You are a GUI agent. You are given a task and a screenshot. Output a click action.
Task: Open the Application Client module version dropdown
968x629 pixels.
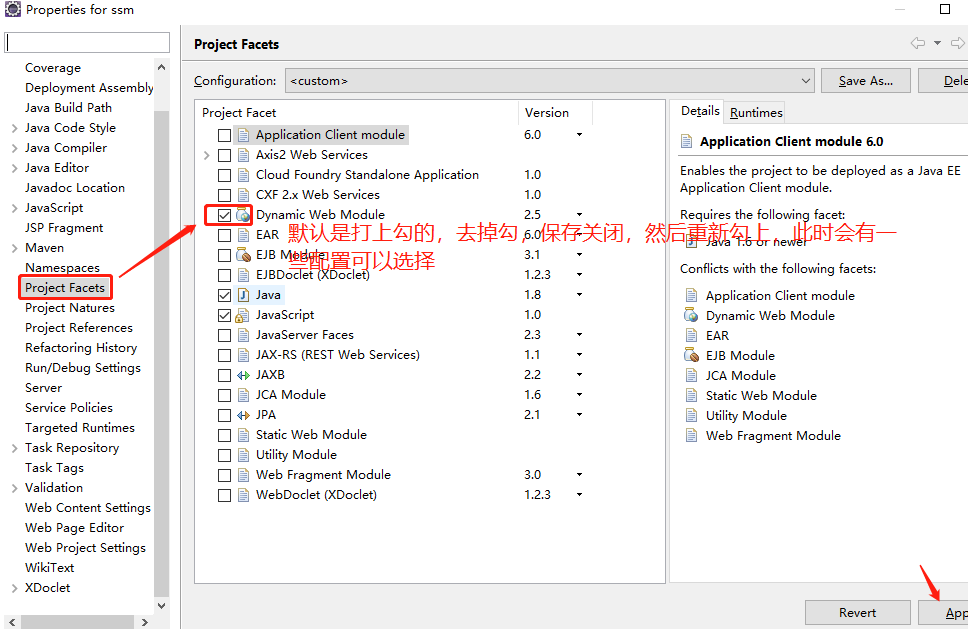coord(579,135)
